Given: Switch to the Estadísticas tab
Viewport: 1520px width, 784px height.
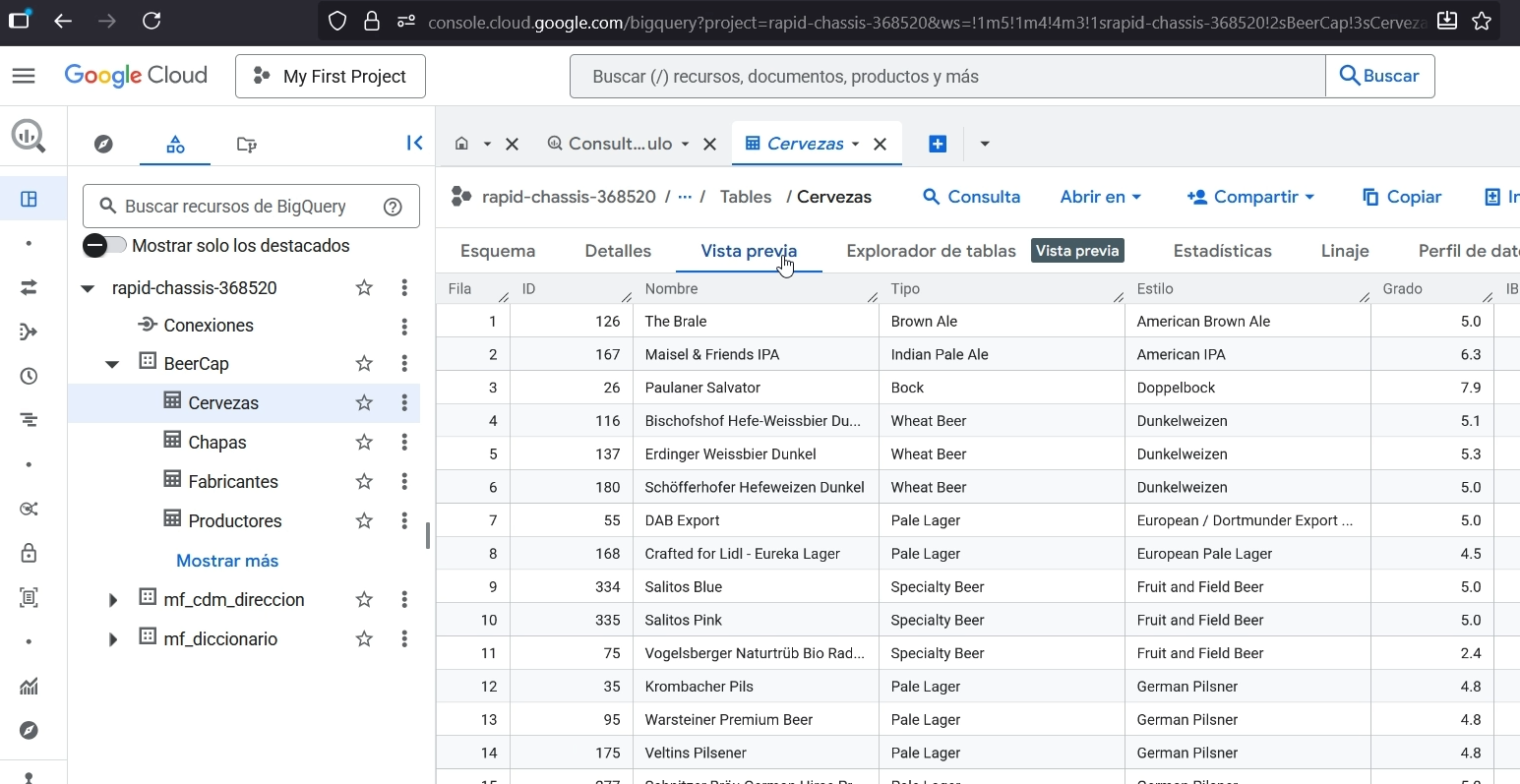Looking at the screenshot, I should click(x=1222, y=251).
